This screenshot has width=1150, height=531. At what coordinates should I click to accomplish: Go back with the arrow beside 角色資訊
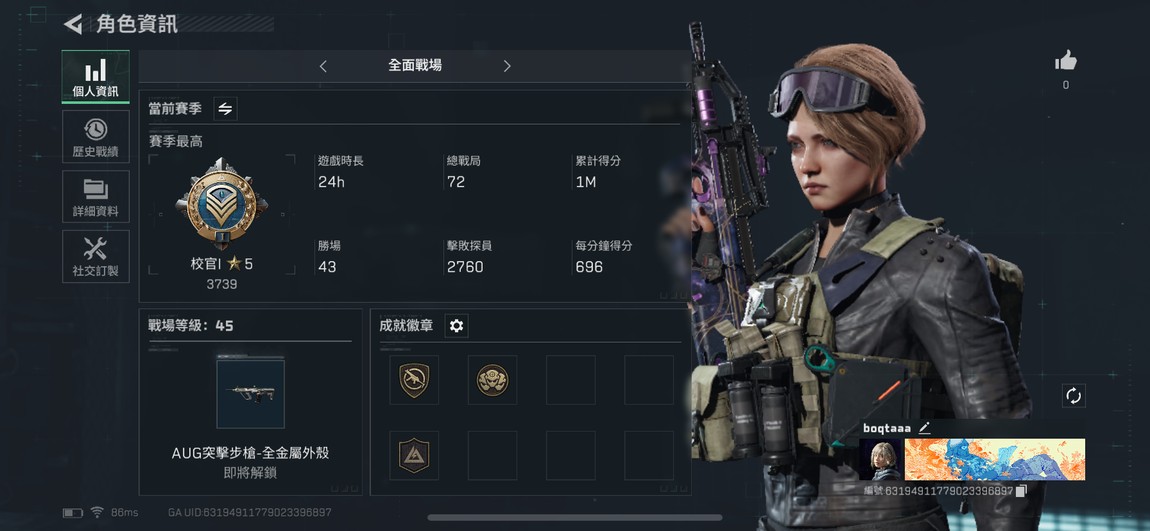[x=73, y=24]
